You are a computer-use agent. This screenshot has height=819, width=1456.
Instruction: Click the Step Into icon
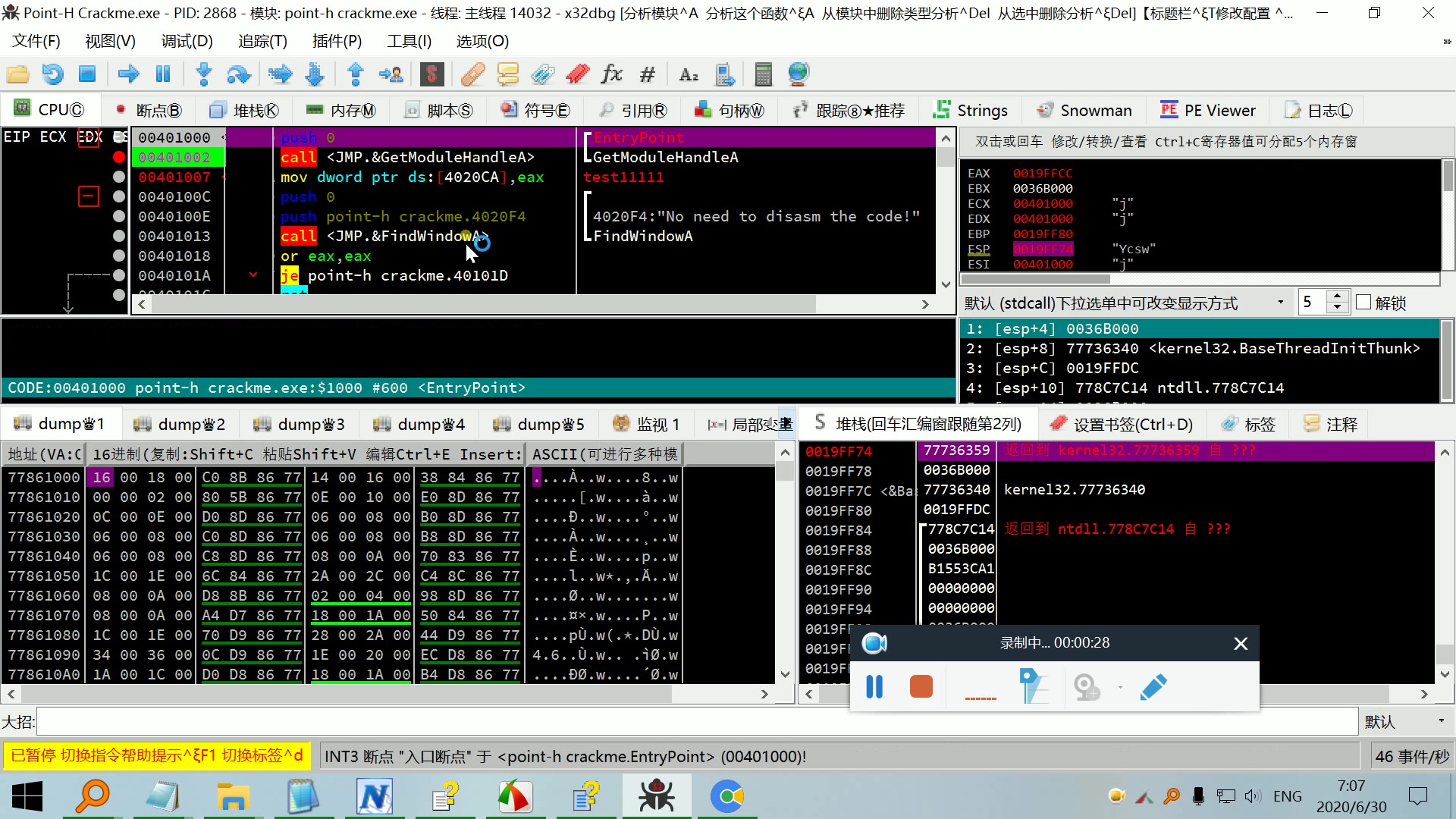click(203, 74)
